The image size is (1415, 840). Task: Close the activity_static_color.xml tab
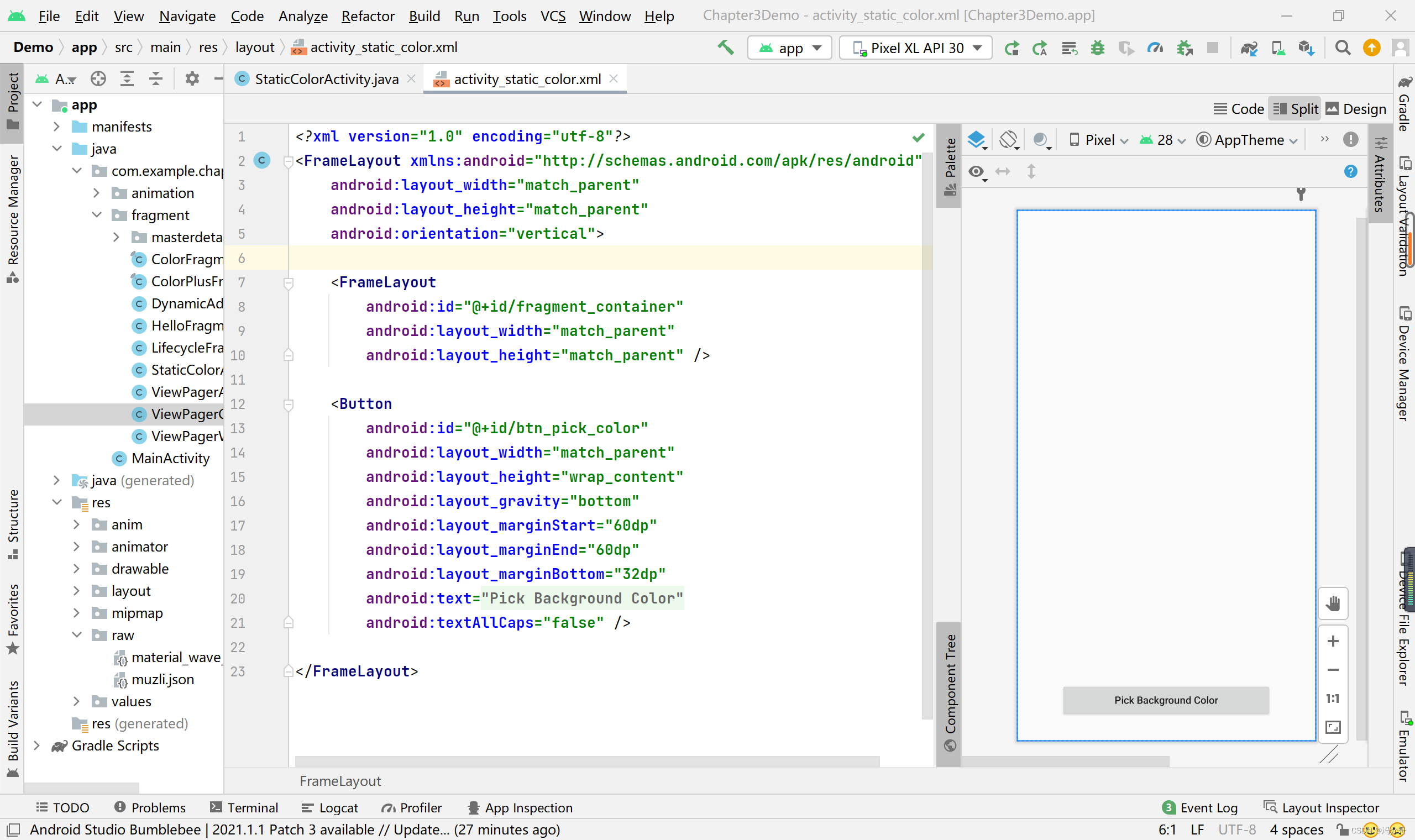(x=614, y=78)
